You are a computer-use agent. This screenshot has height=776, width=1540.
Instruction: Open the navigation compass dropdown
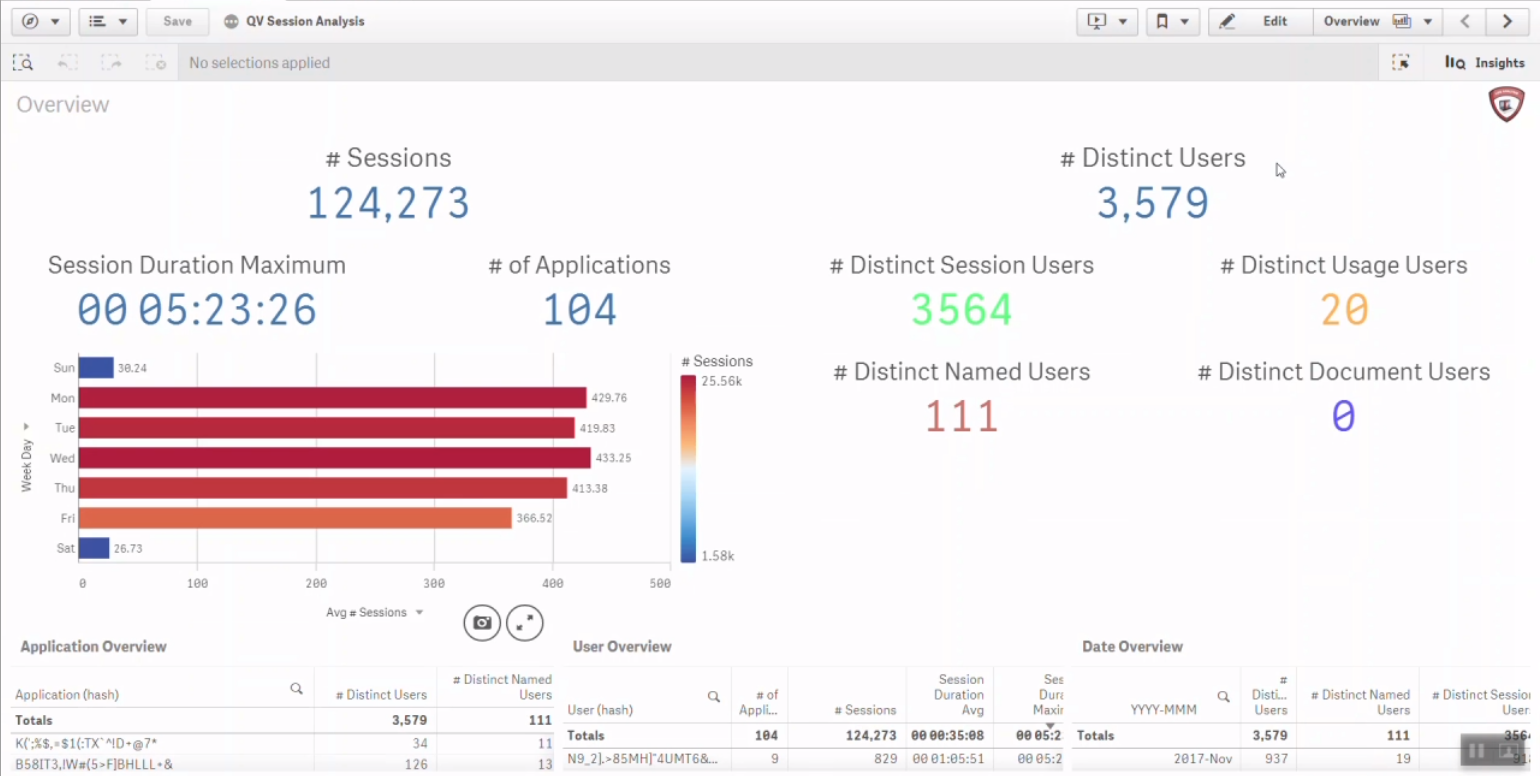pyautogui.click(x=22, y=21)
